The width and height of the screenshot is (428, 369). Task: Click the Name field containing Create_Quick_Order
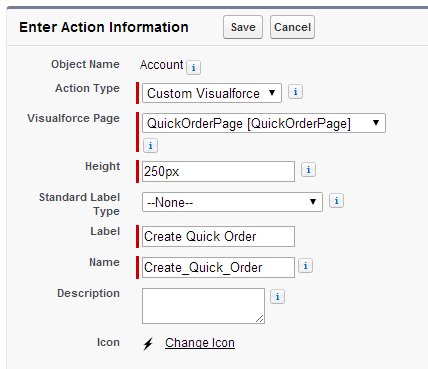pos(218,267)
